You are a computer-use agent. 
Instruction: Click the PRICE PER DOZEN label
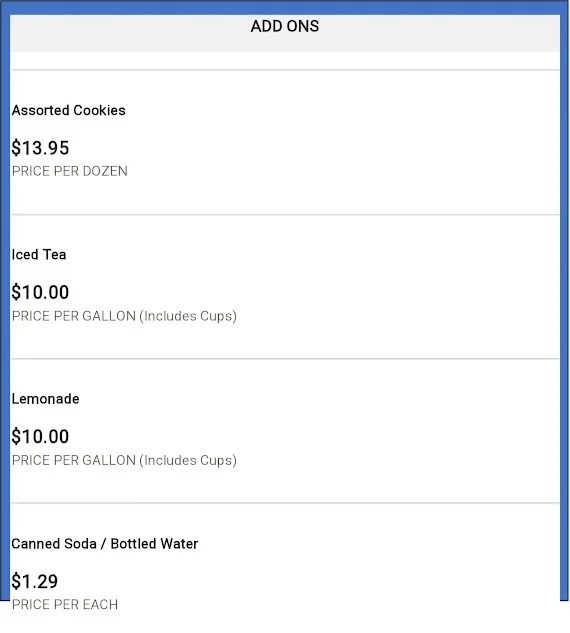coord(69,171)
